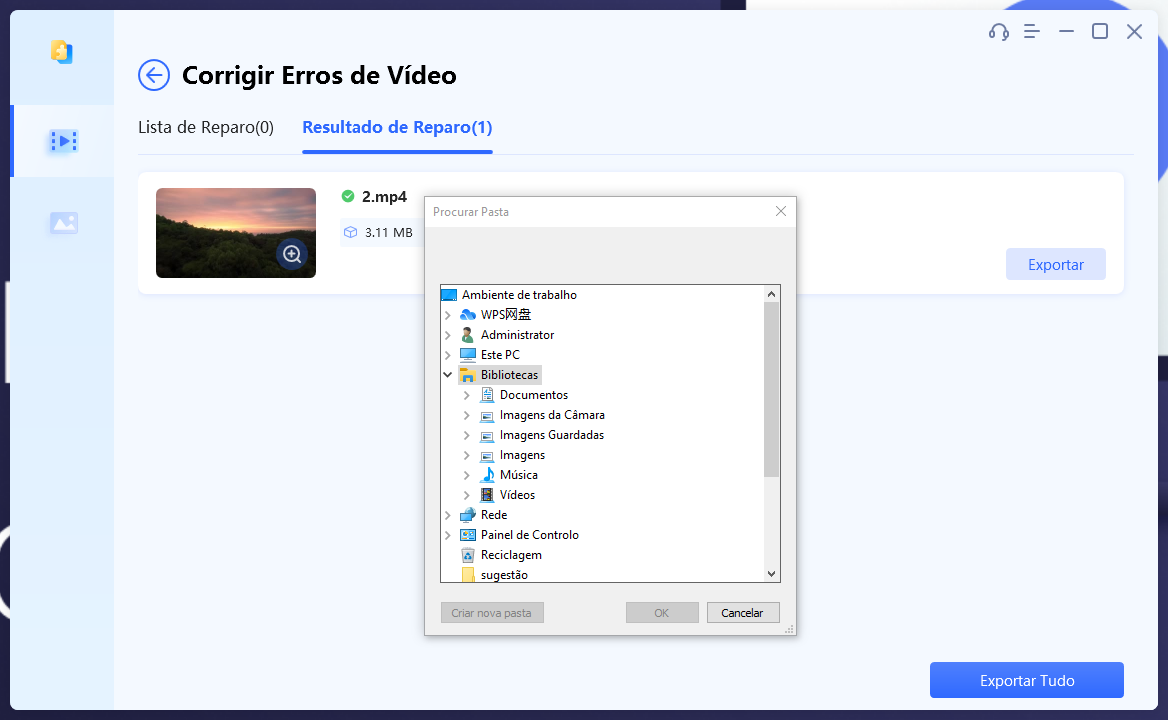Click the folder tree scroll-down arrow
Viewport: 1168px width, 720px height.
(x=771, y=574)
